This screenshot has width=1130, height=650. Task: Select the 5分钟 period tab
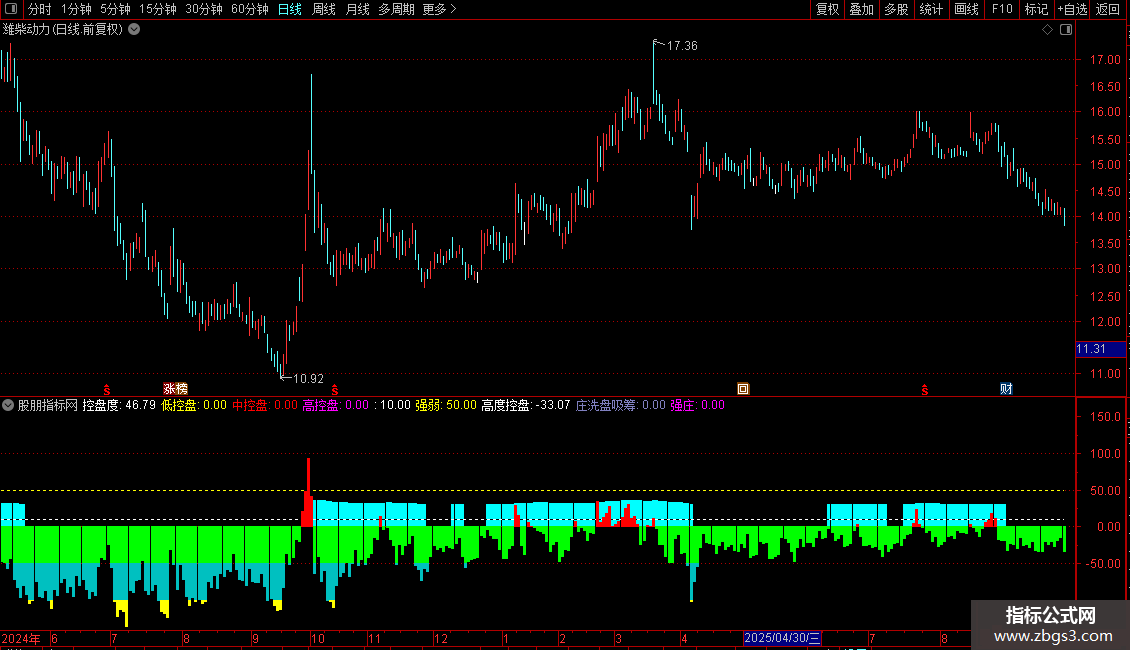point(115,9)
